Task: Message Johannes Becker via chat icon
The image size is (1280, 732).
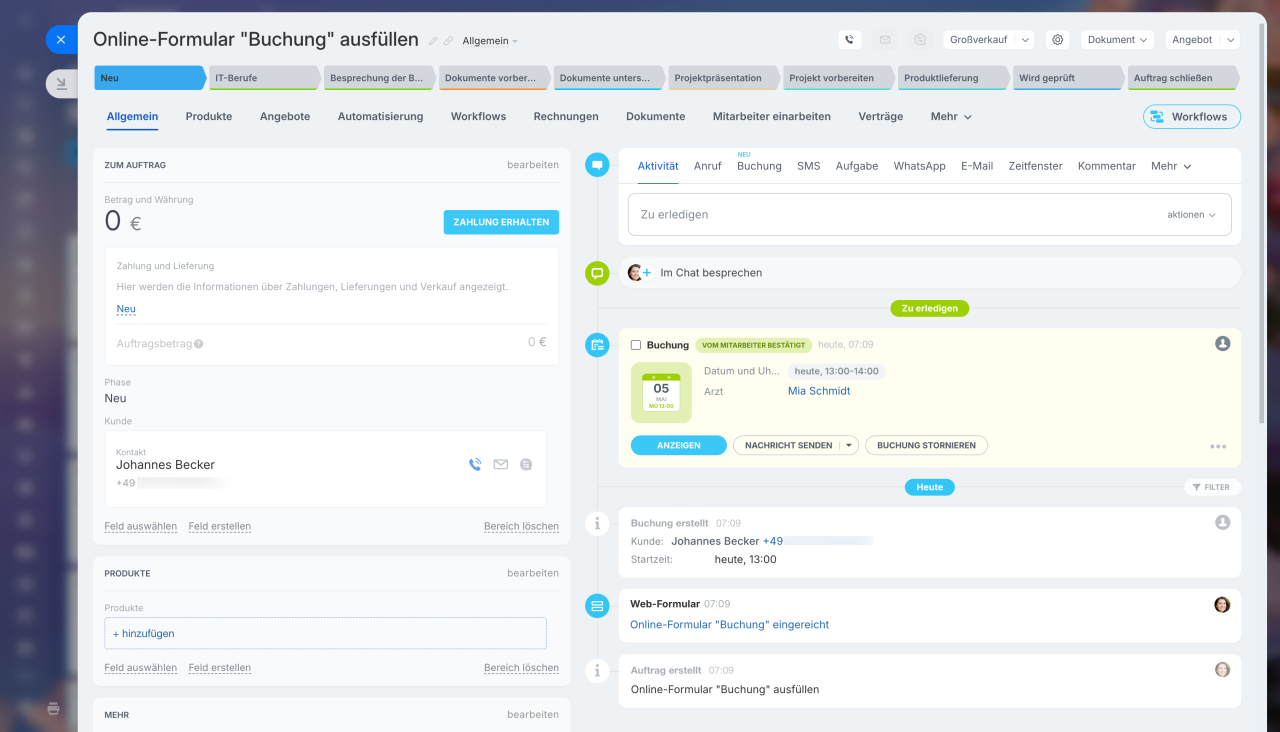Action: click(526, 464)
